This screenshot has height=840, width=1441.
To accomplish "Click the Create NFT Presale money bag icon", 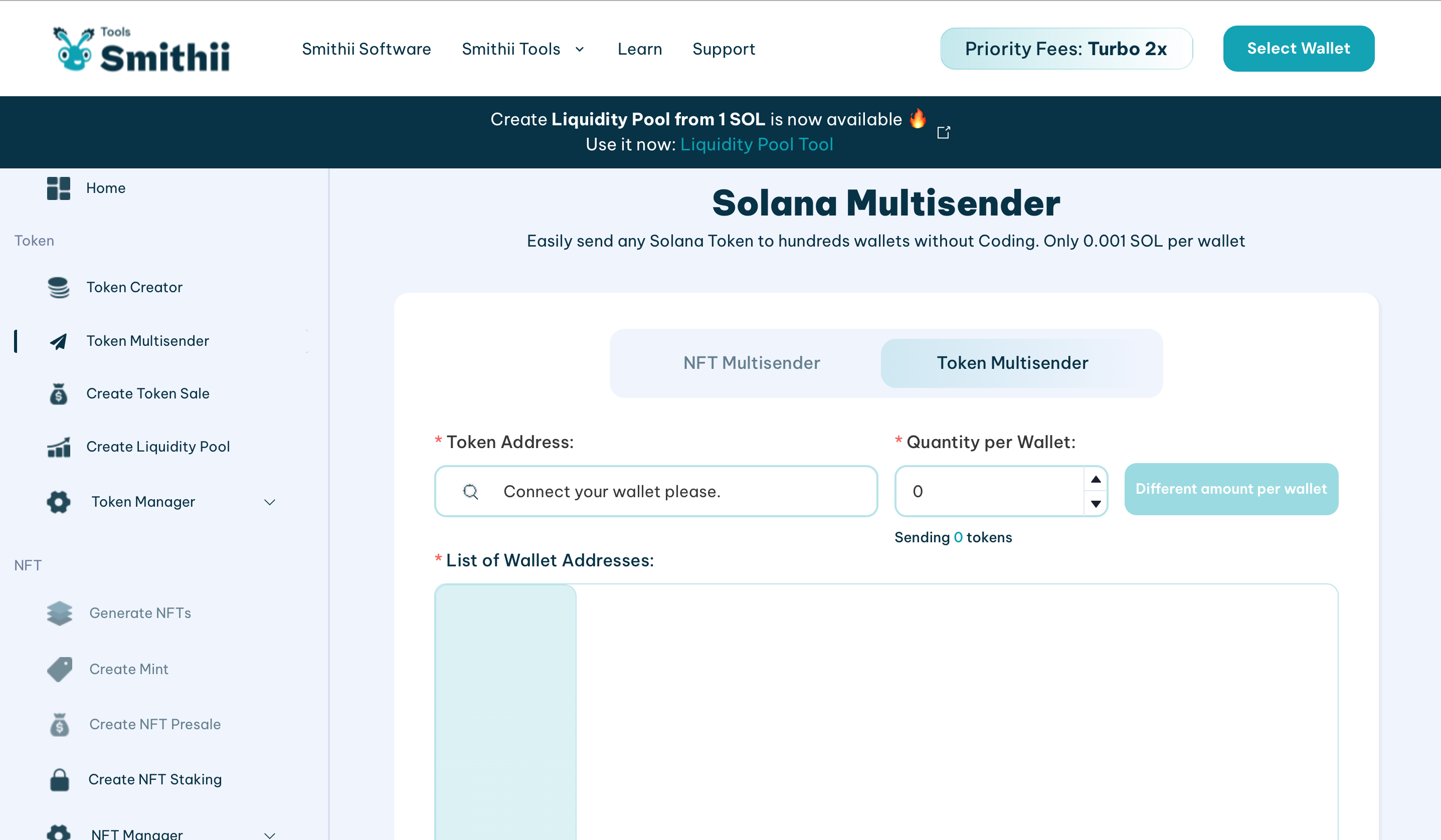I will click(60, 725).
